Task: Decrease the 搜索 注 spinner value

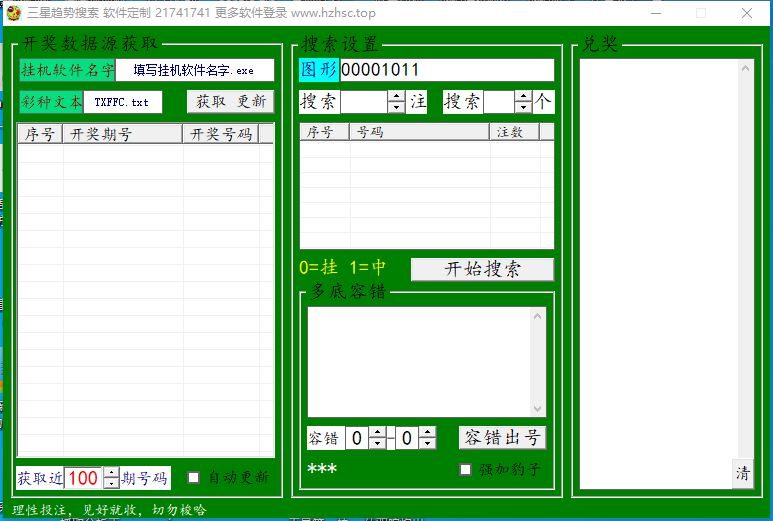Action: coord(396,107)
